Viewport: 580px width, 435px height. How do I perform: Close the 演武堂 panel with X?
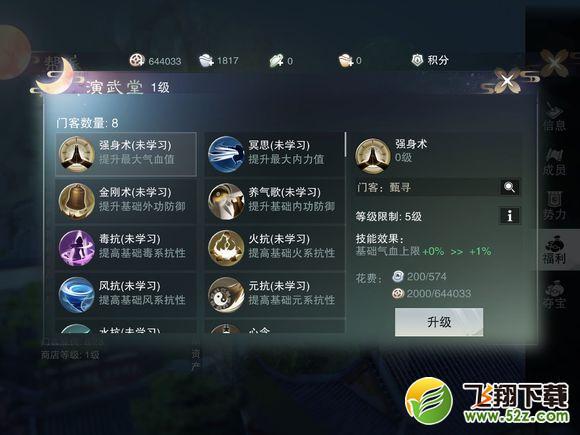coord(508,80)
